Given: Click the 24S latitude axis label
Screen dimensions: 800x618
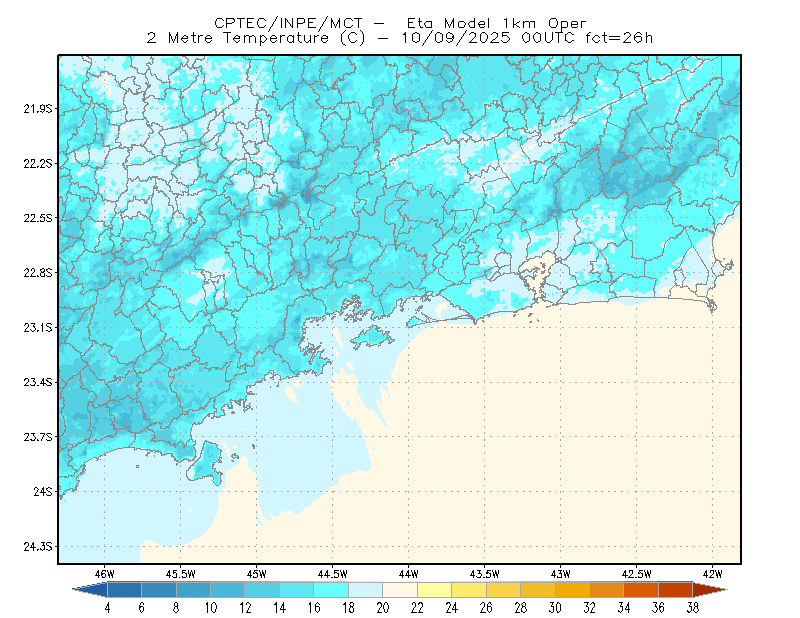Looking at the screenshot, I should coord(43,491).
